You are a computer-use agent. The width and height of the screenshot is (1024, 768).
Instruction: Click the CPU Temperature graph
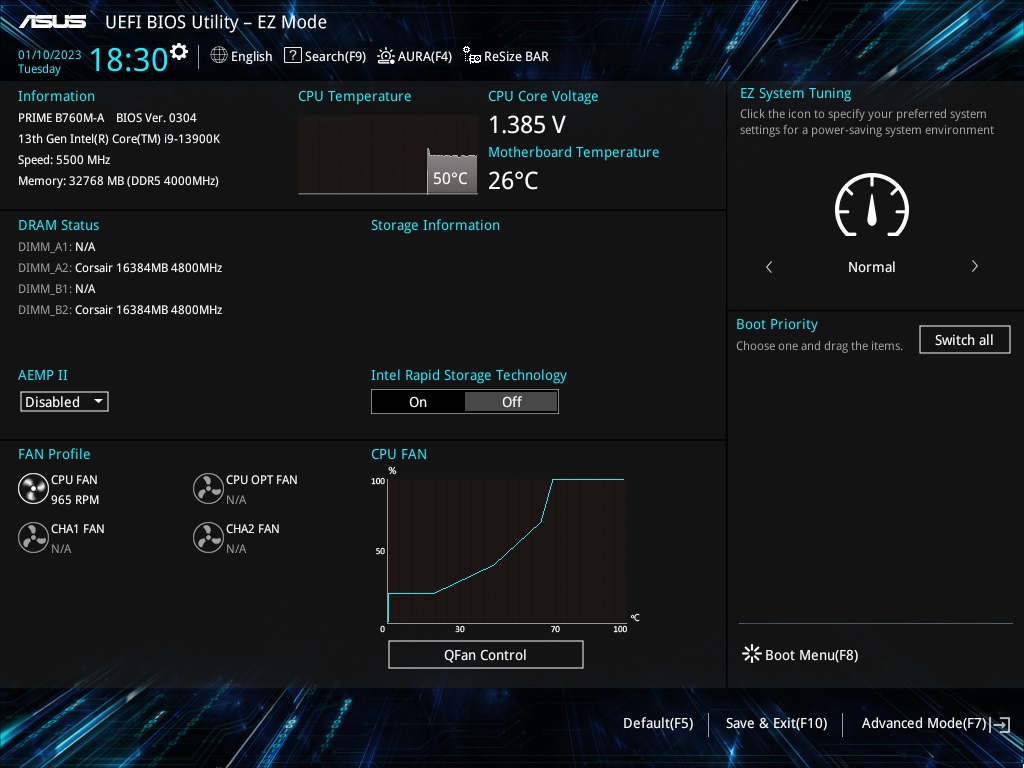click(x=388, y=155)
